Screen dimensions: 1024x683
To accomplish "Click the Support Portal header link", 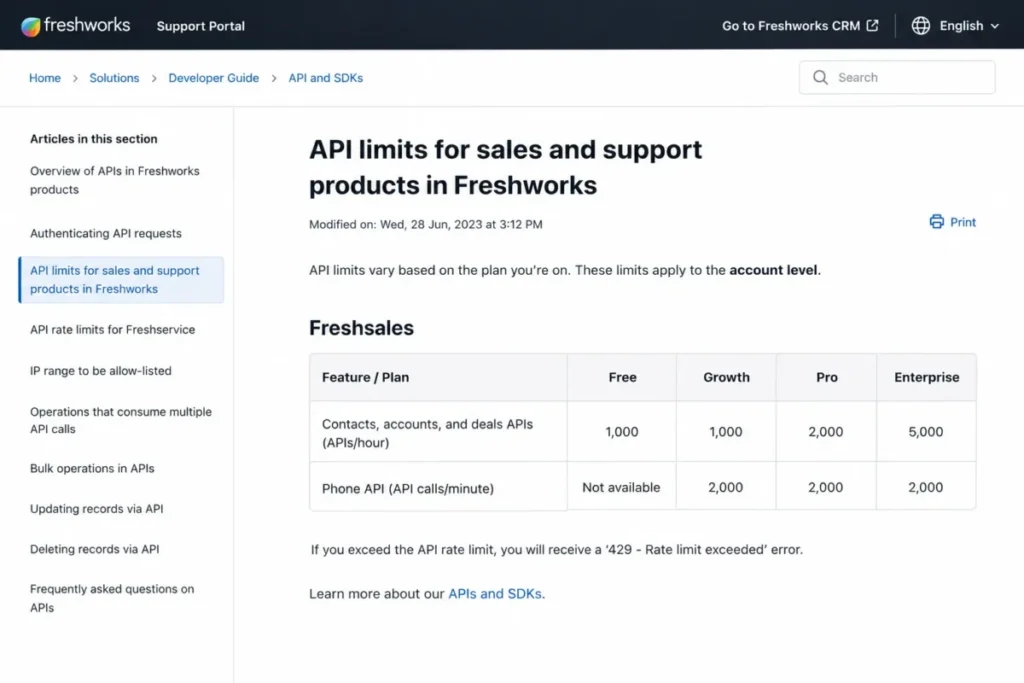I will (200, 26).
